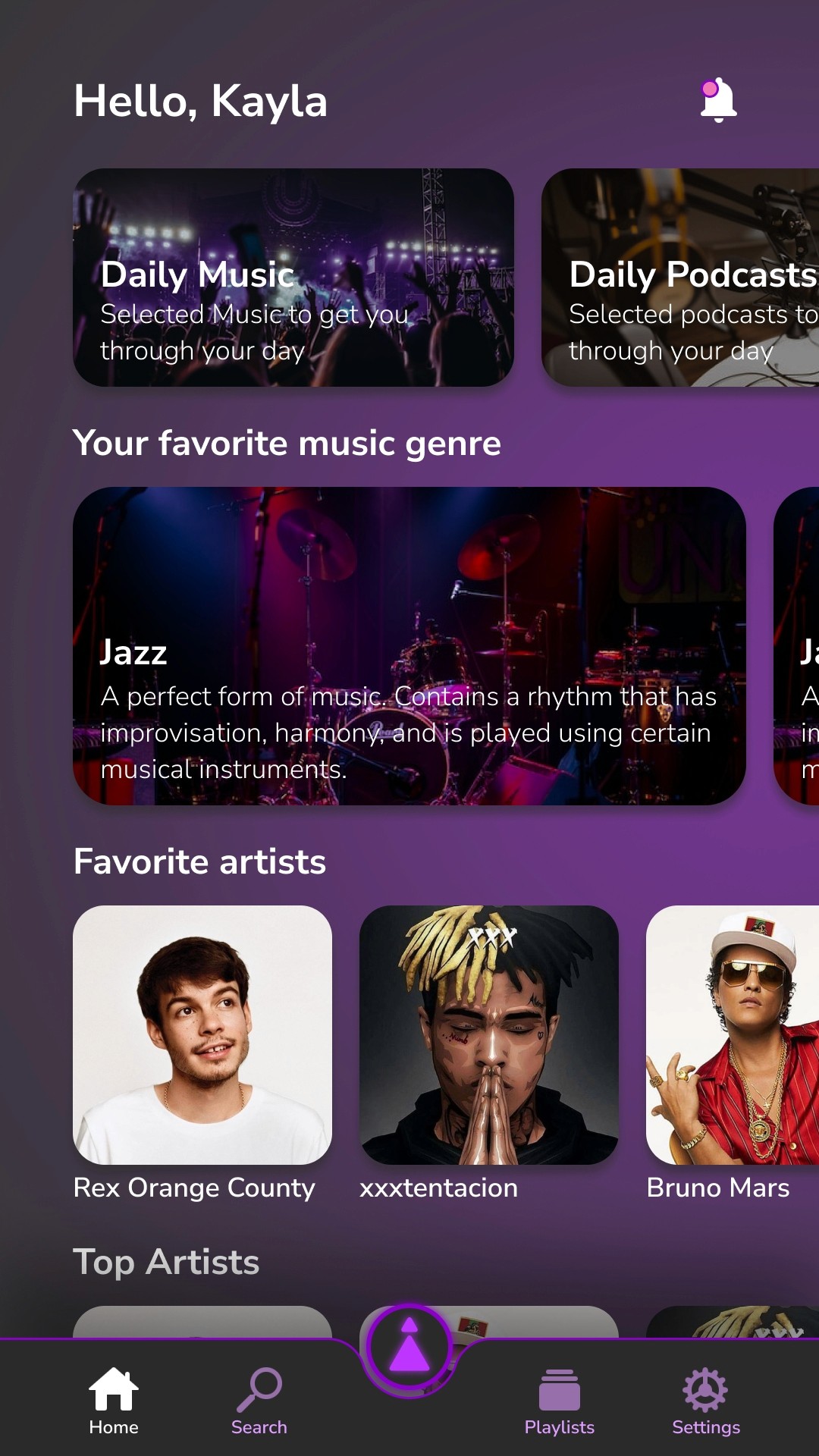Select the Bruno Mars artist photo
Image resolution: width=819 pixels, height=1456 pixels.
point(733,1035)
